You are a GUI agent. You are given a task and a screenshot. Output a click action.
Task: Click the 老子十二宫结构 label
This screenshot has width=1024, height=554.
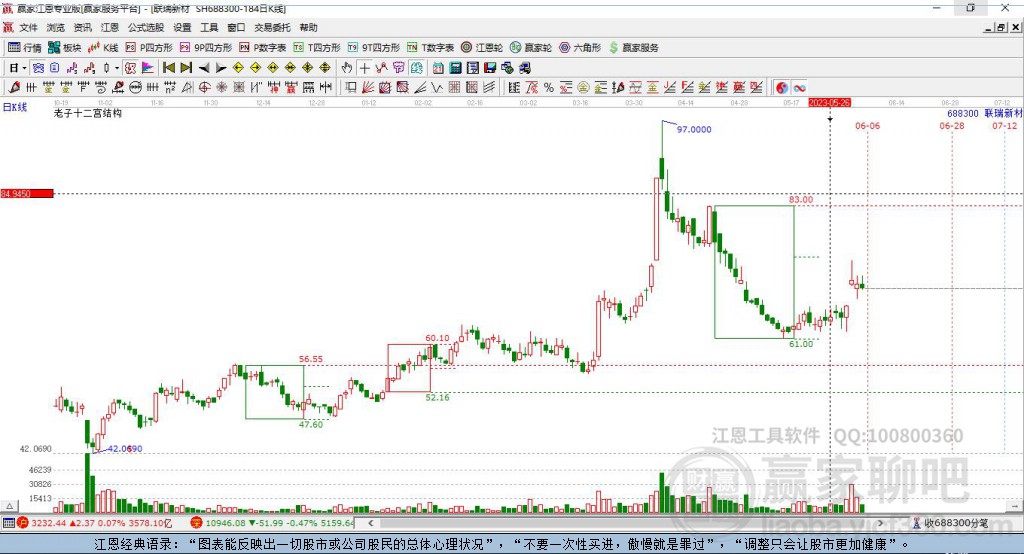88,113
